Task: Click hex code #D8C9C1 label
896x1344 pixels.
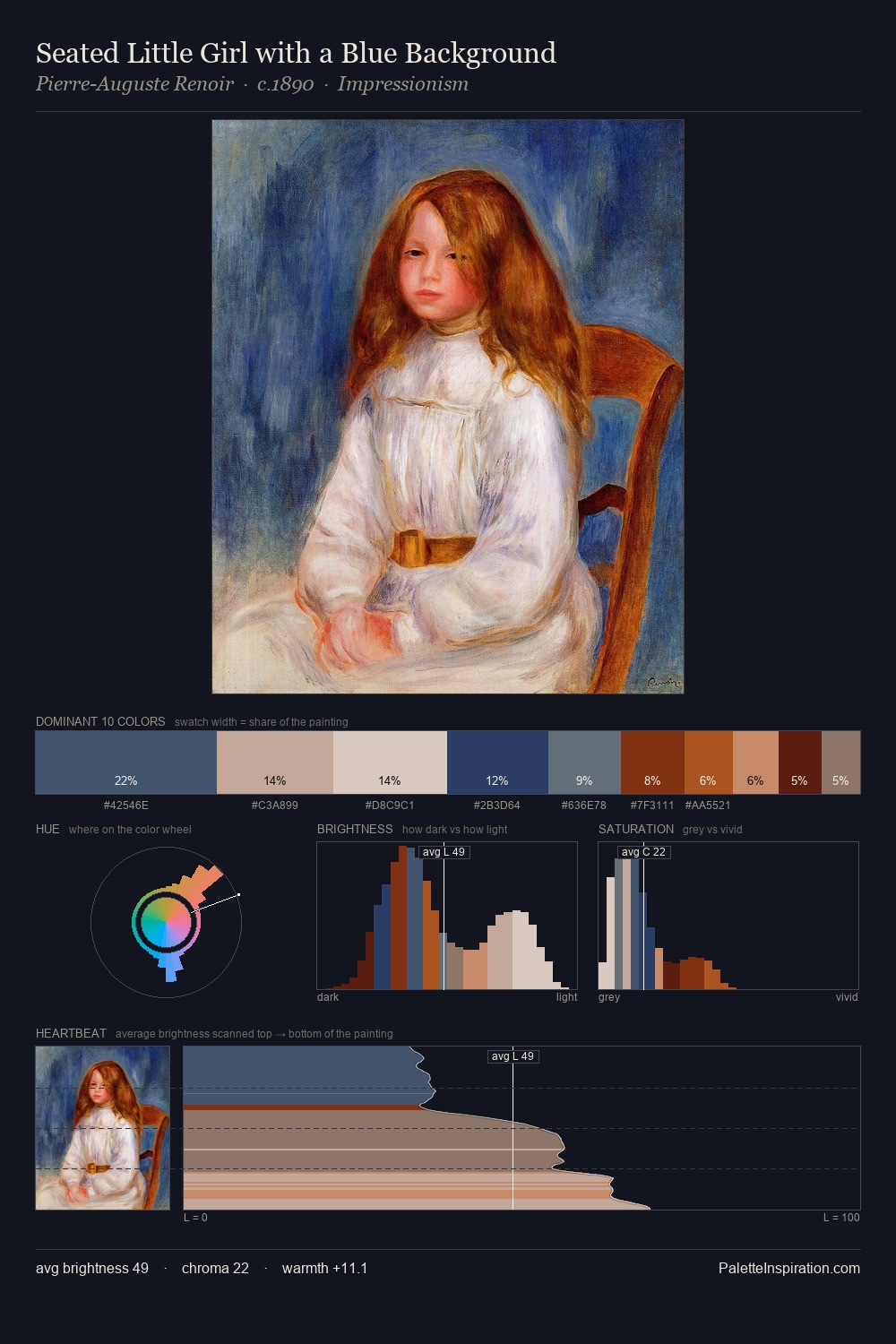Action: pyautogui.click(x=390, y=806)
